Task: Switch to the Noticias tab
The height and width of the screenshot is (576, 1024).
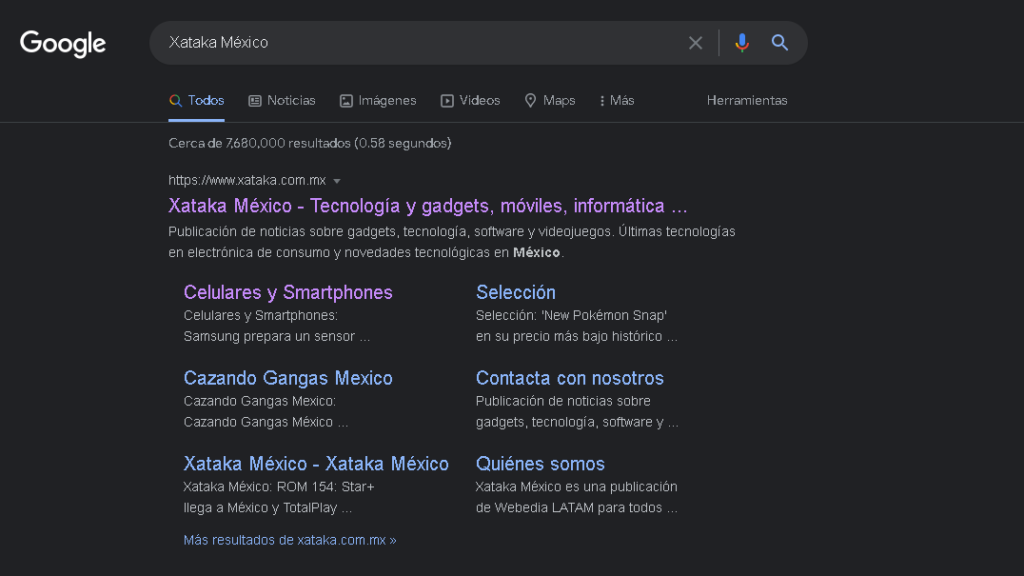Action: 291,100
